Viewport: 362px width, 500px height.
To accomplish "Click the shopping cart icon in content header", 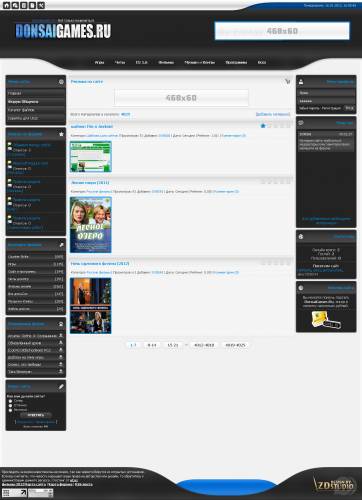I will 287,81.
